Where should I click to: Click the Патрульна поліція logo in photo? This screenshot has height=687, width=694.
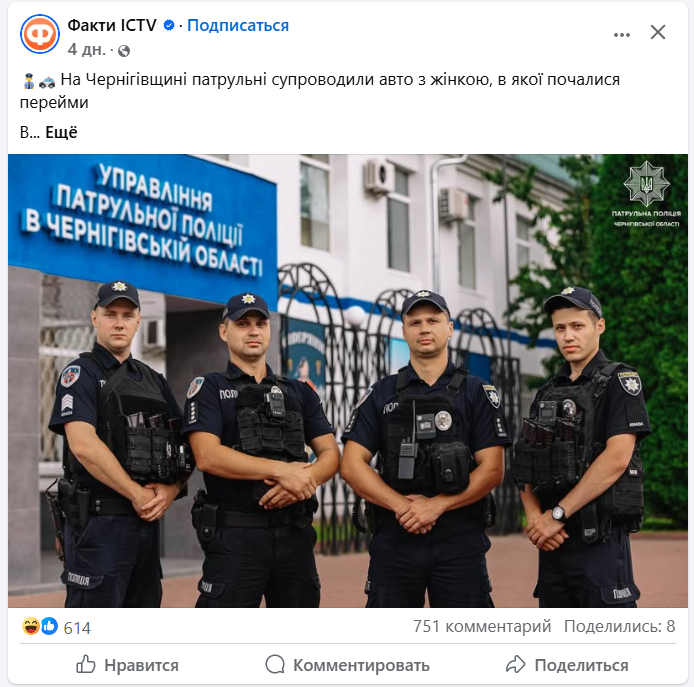(646, 193)
